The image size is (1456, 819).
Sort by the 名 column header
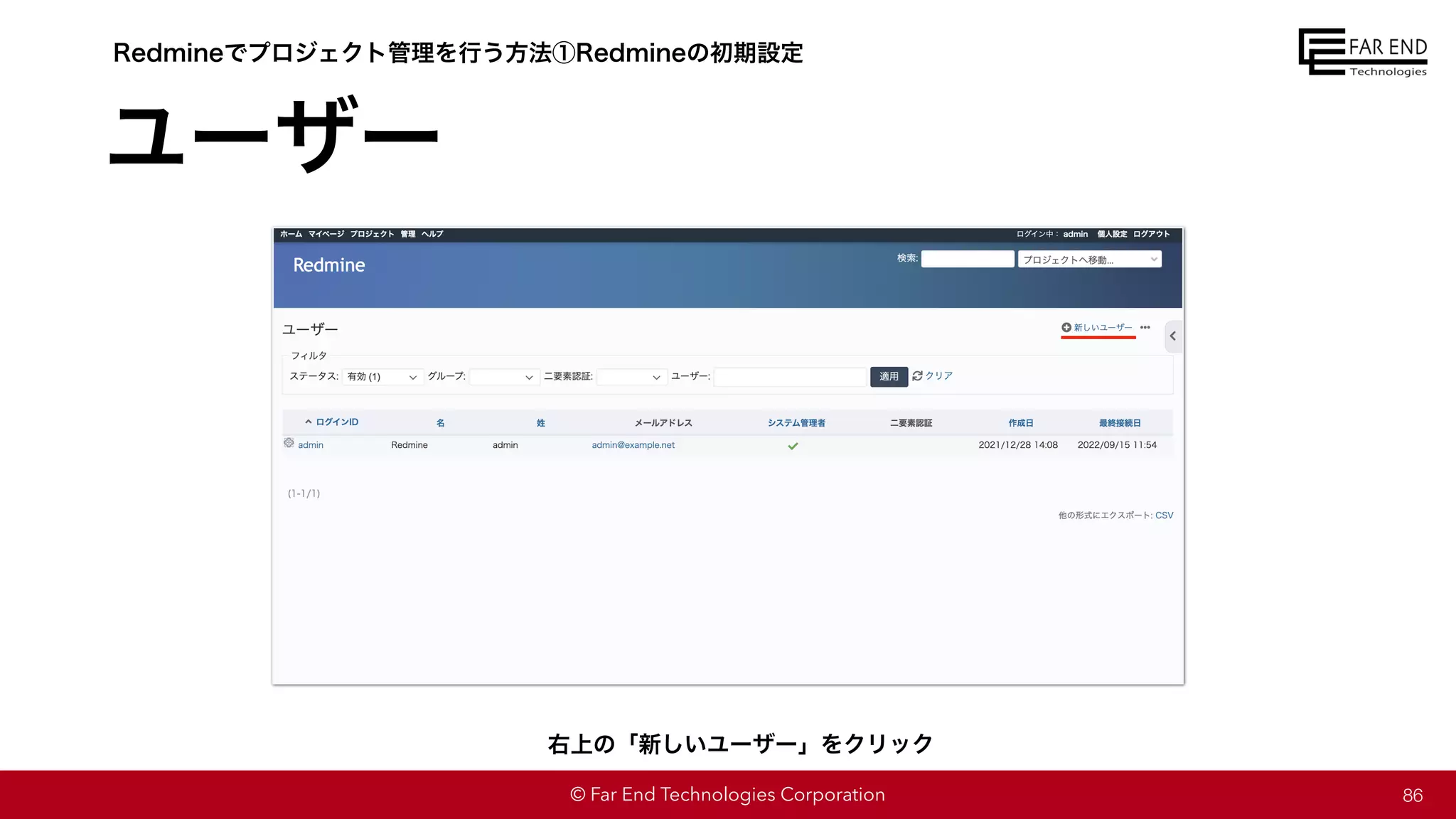coord(441,423)
